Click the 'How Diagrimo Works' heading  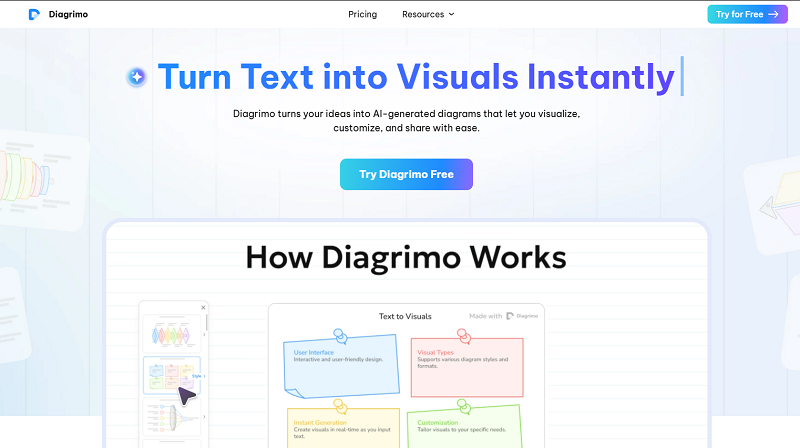(406, 257)
